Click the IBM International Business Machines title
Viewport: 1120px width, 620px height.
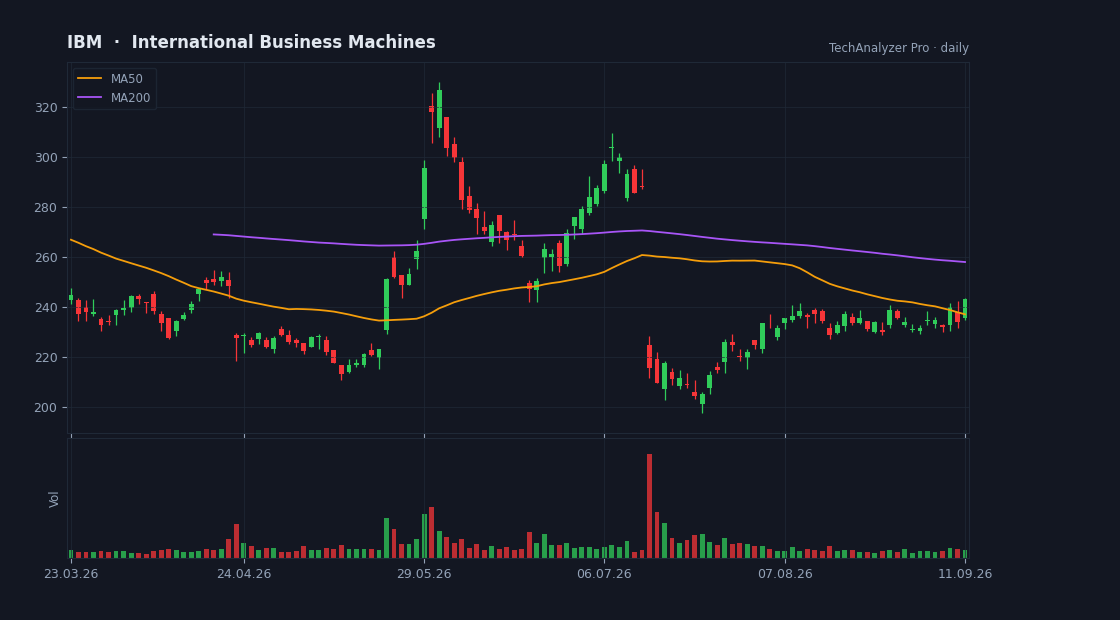251,42
